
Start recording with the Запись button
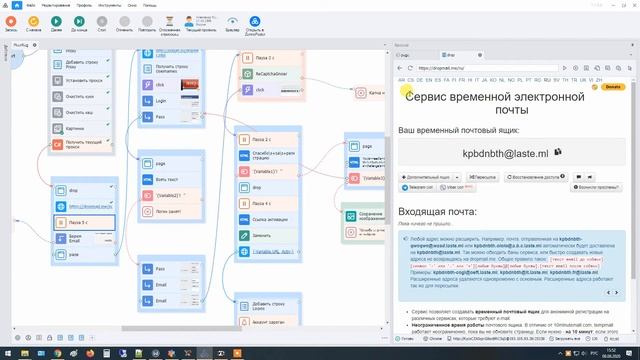click(x=11, y=24)
